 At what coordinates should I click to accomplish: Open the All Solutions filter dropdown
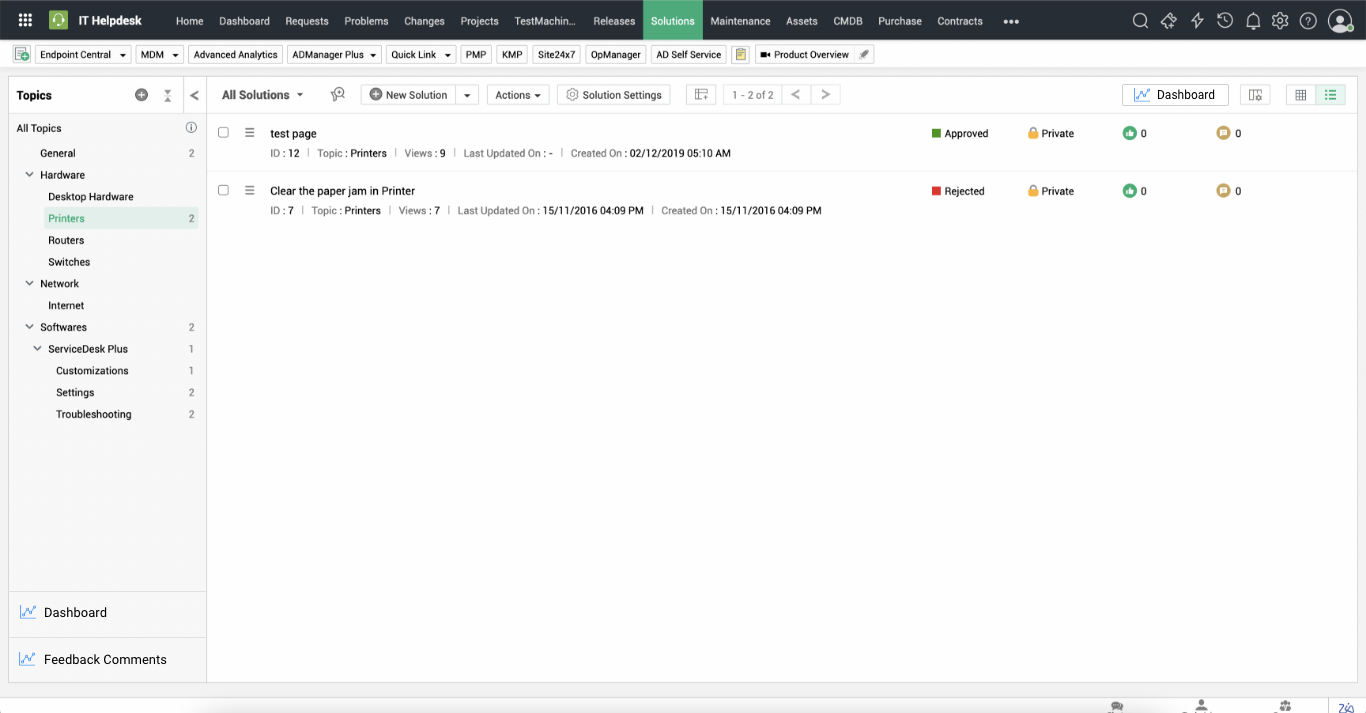coord(262,95)
